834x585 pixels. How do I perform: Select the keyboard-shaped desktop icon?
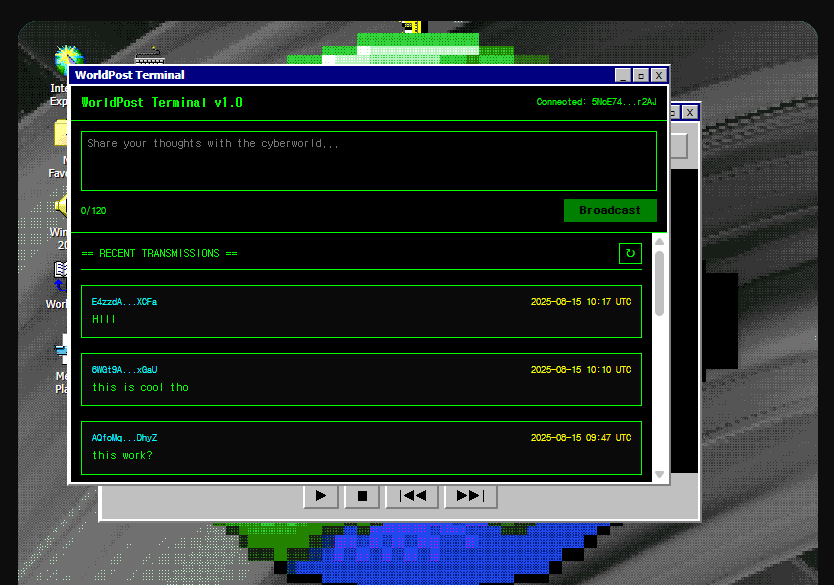(149, 57)
